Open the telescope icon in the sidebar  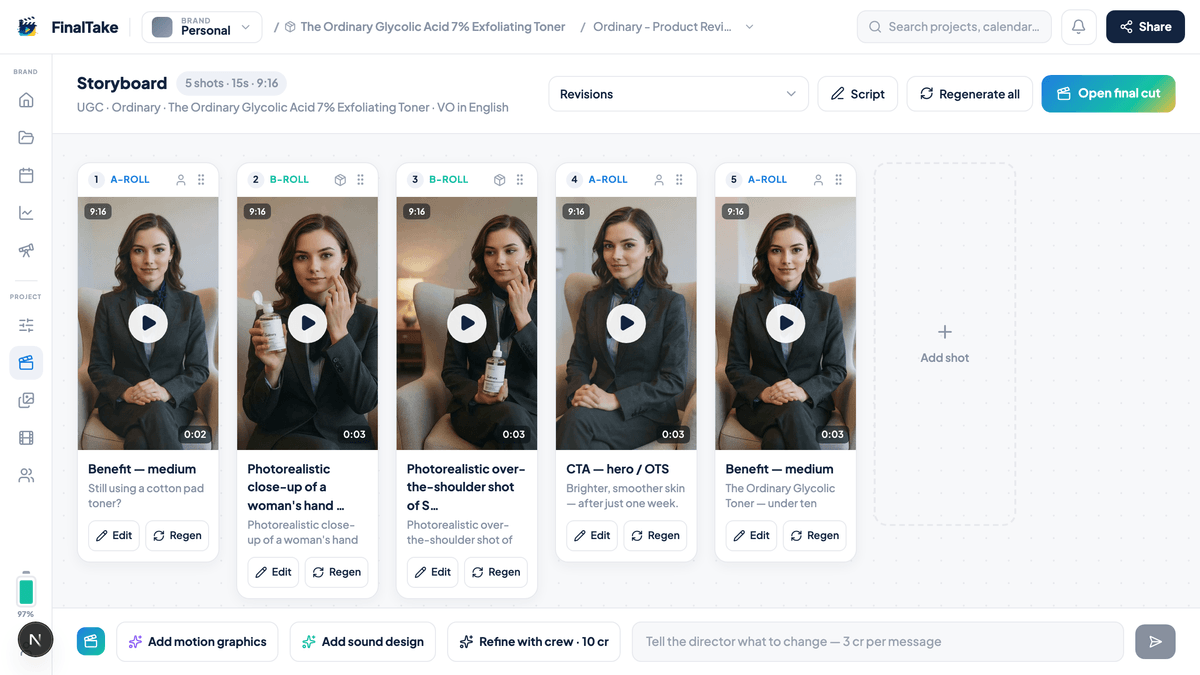point(26,251)
